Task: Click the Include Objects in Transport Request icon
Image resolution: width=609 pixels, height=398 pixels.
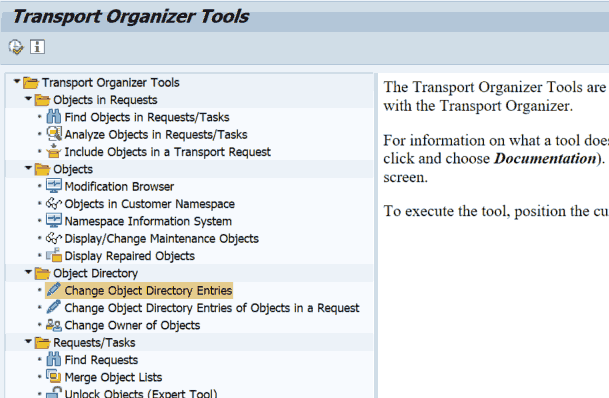Action: [54, 151]
